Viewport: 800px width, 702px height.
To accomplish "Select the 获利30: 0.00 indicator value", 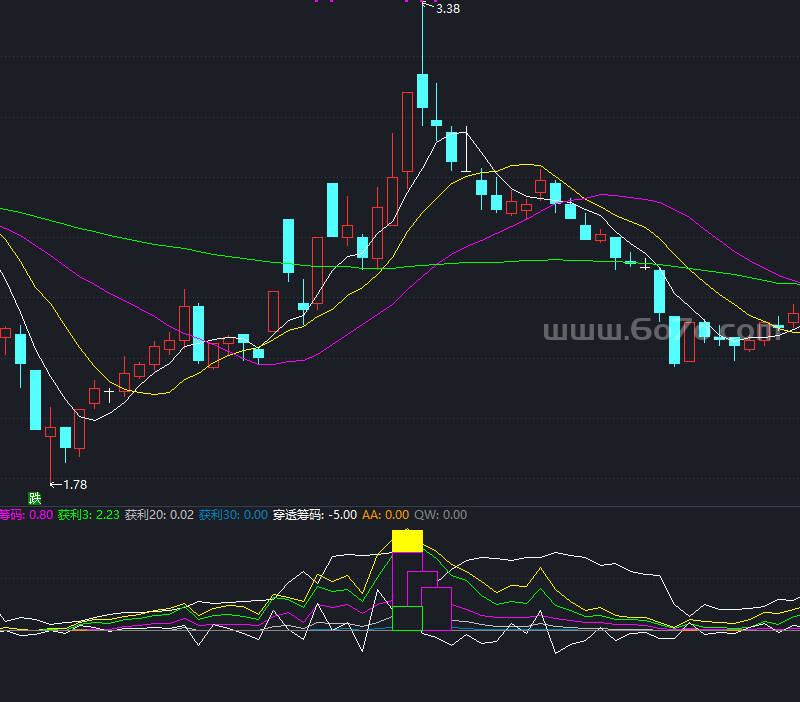I will click(233, 515).
